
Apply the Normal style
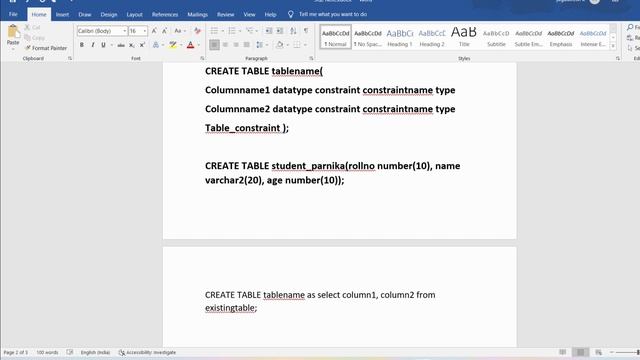point(336,37)
